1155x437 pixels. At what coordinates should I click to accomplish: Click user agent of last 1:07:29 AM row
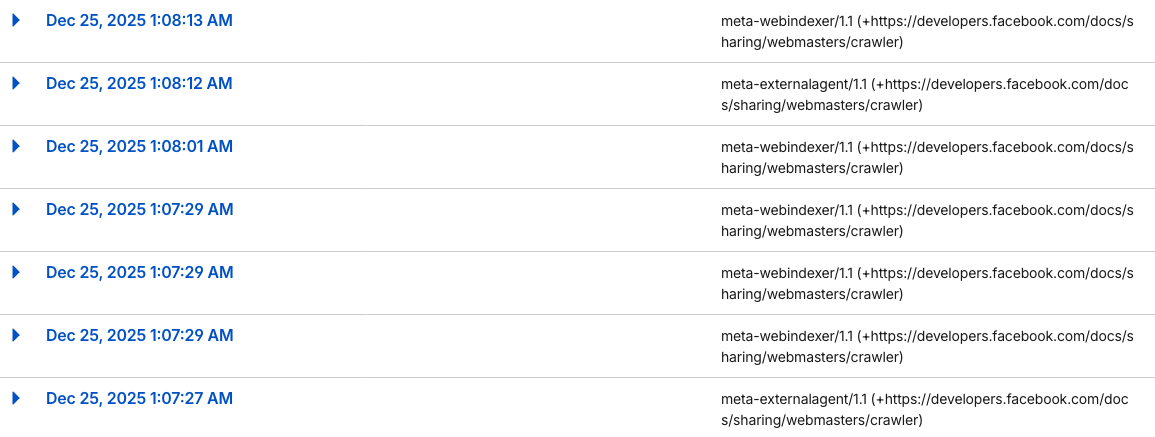pos(926,346)
